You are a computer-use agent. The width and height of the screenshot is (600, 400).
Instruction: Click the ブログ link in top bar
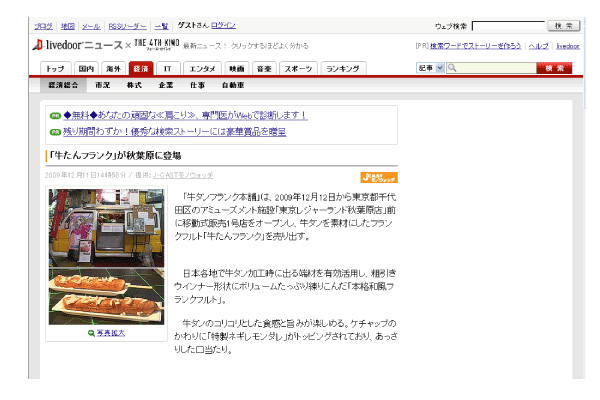tap(43, 26)
